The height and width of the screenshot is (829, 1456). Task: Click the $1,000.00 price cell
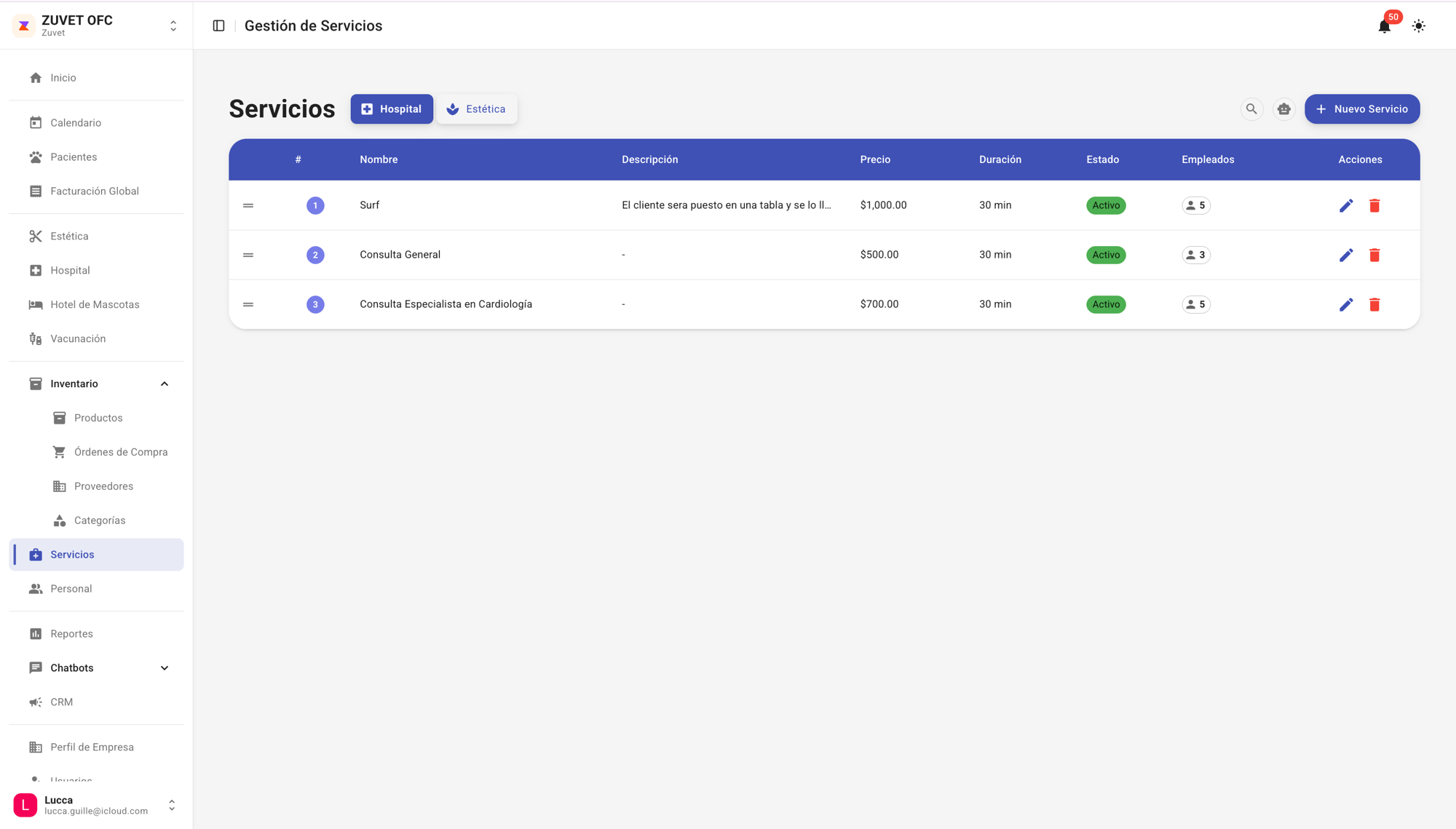[x=883, y=205]
